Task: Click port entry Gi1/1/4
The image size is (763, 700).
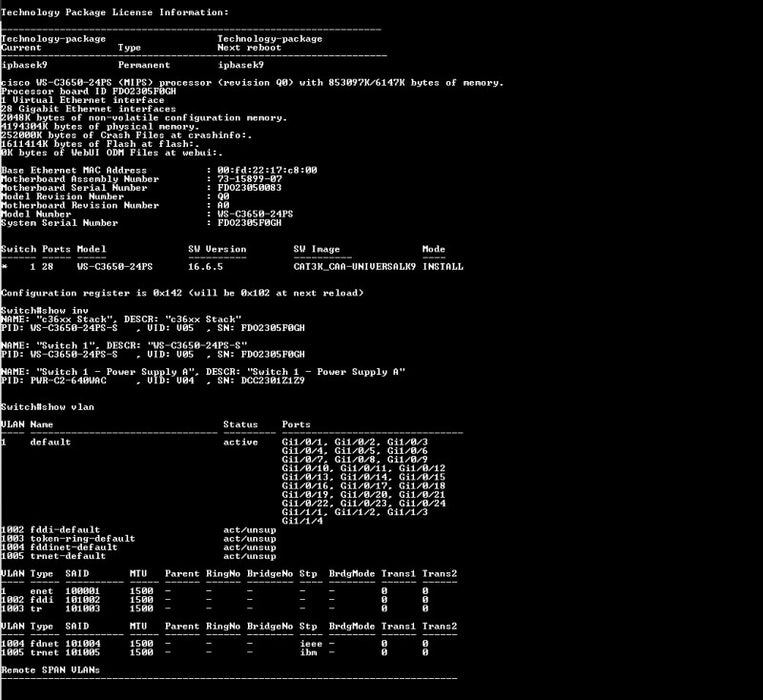Action: (302, 521)
